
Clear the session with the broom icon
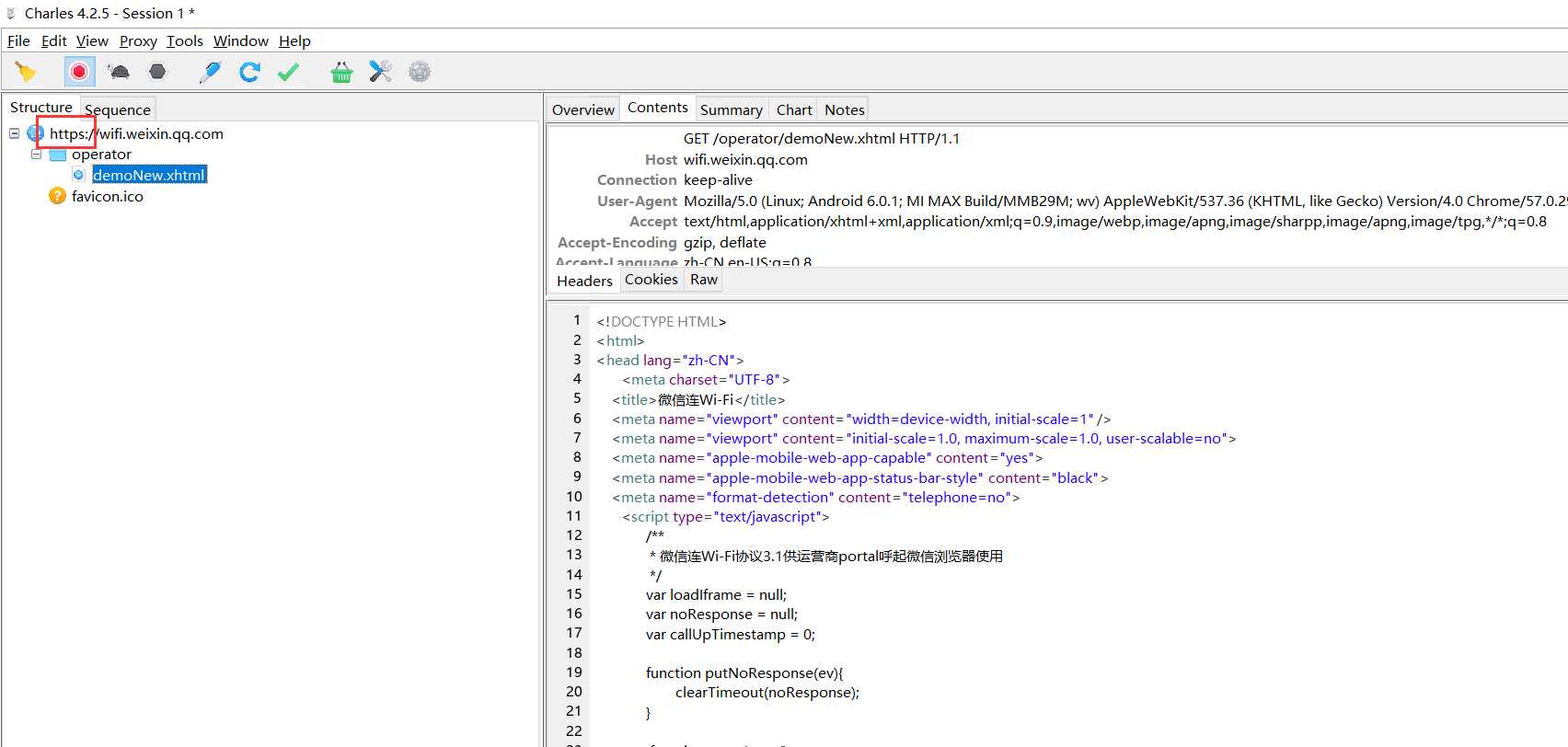coord(25,72)
